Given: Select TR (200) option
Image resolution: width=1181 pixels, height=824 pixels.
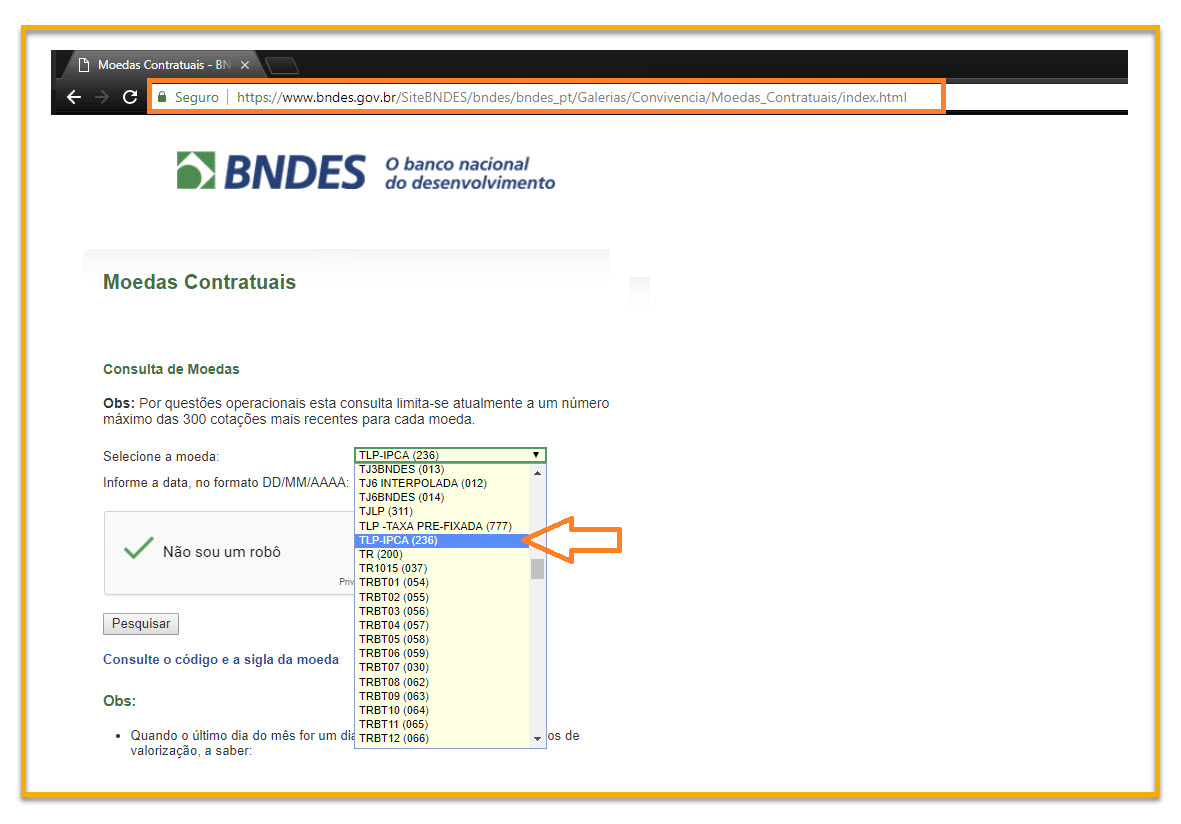Looking at the screenshot, I should click(442, 554).
